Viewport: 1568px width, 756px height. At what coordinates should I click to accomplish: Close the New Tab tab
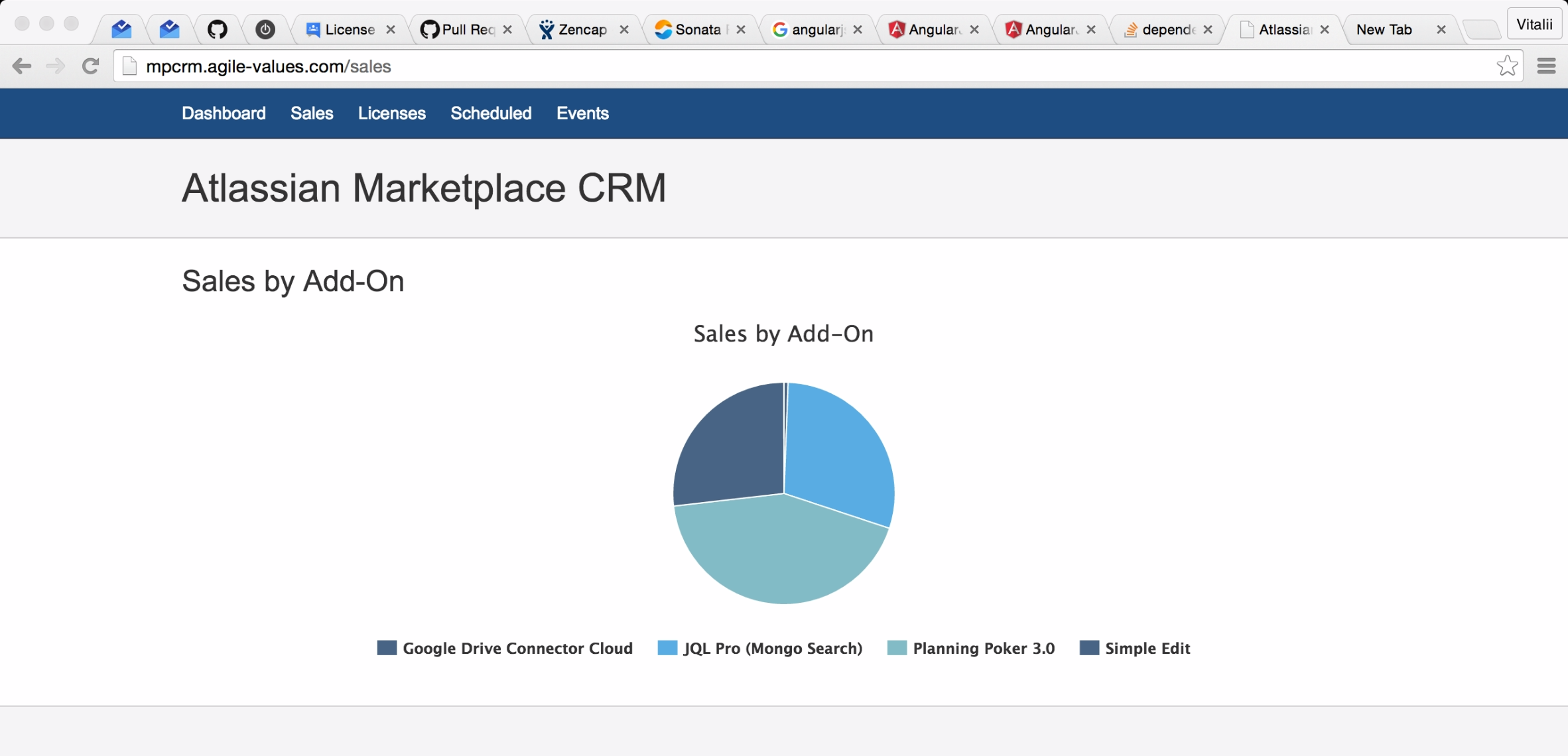point(1441,30)
